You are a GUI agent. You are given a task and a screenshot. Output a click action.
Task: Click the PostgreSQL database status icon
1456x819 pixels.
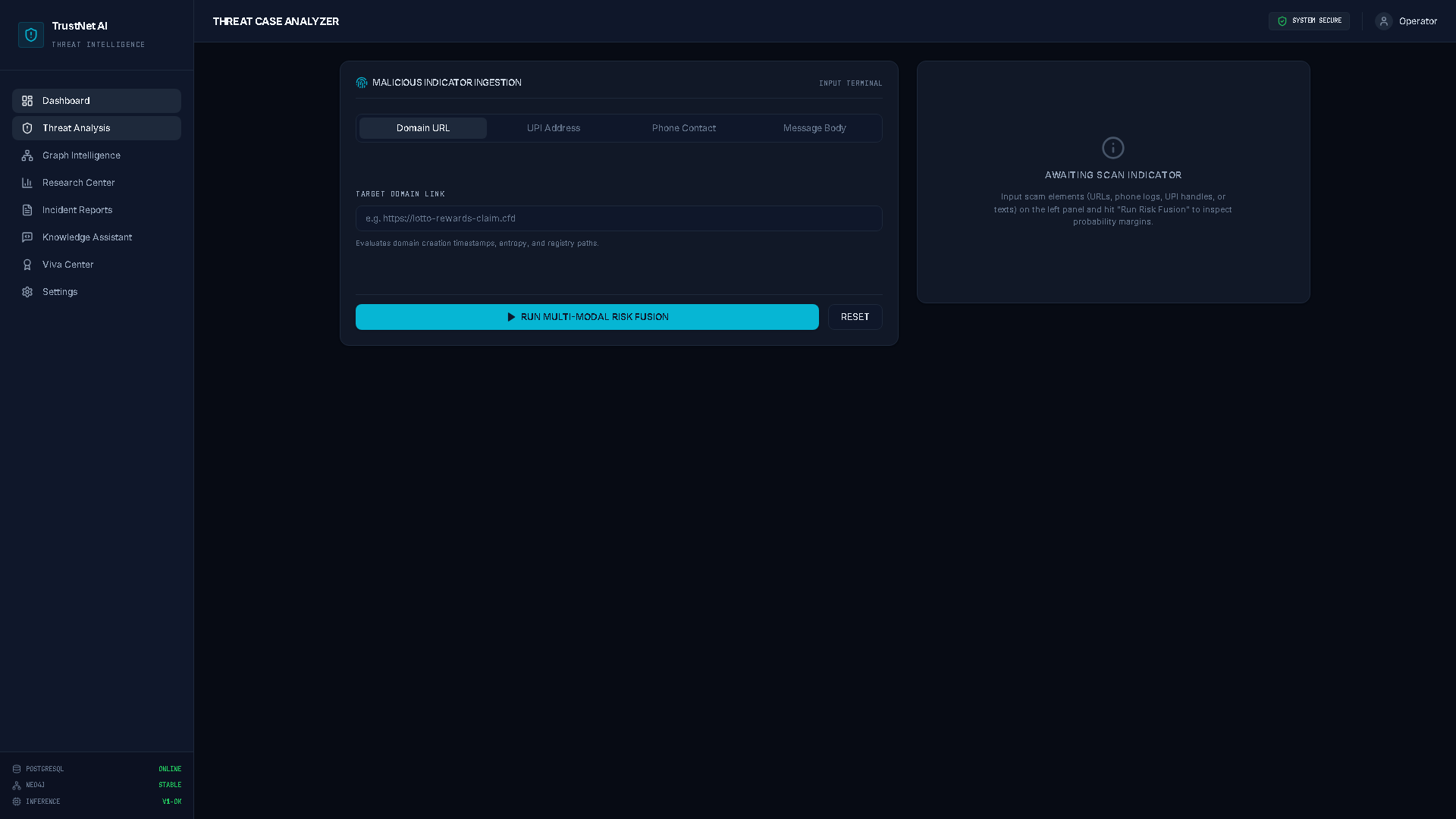click(x=17, y=769)
